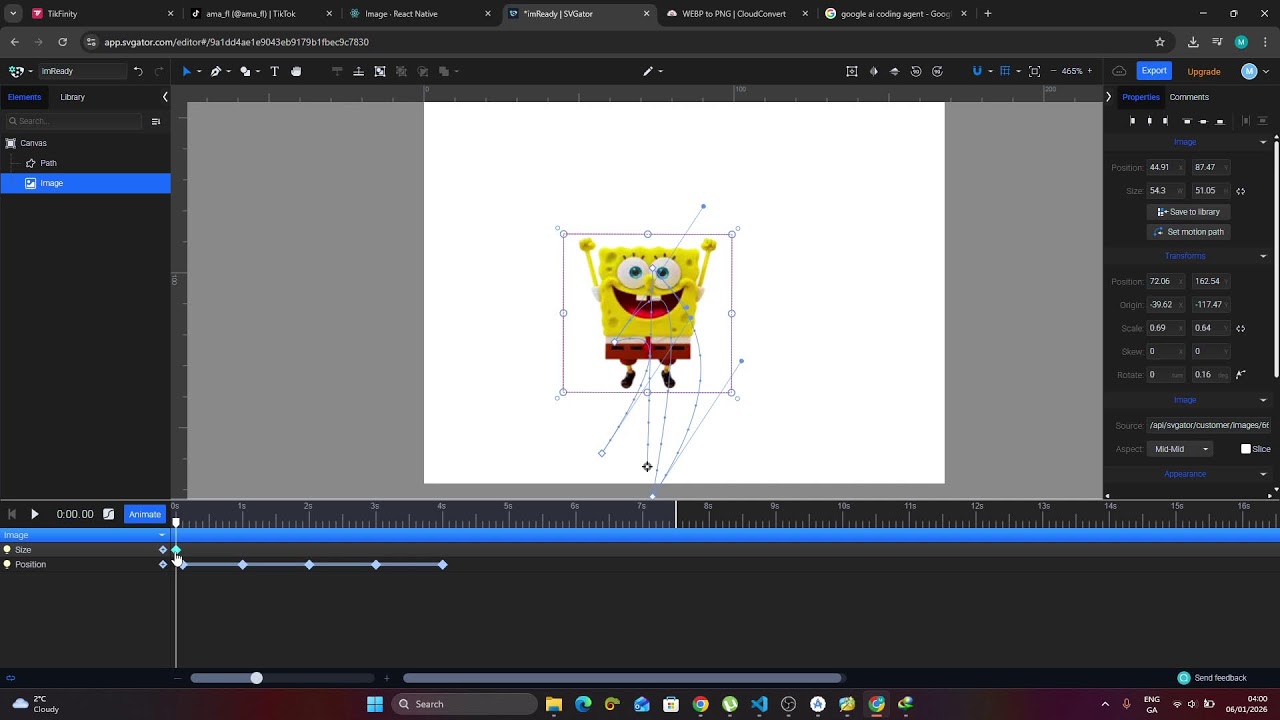Click the Upgrade link
The width and height of the screenshot is (1280, 720).
tap(1204, 72)
